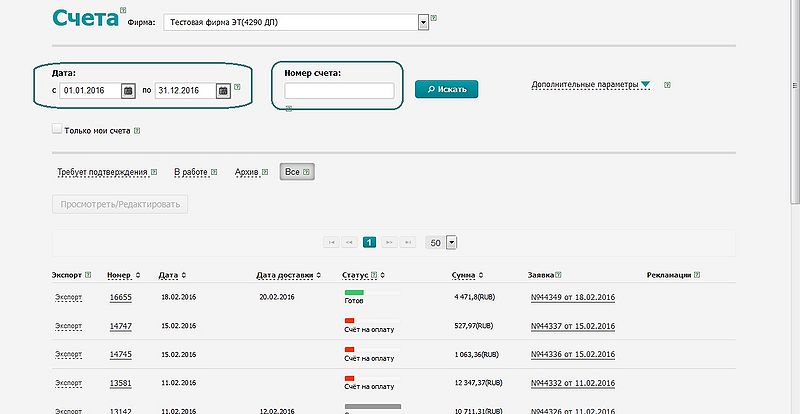
Task: Open the end date calendar picker
Action: 223,91
